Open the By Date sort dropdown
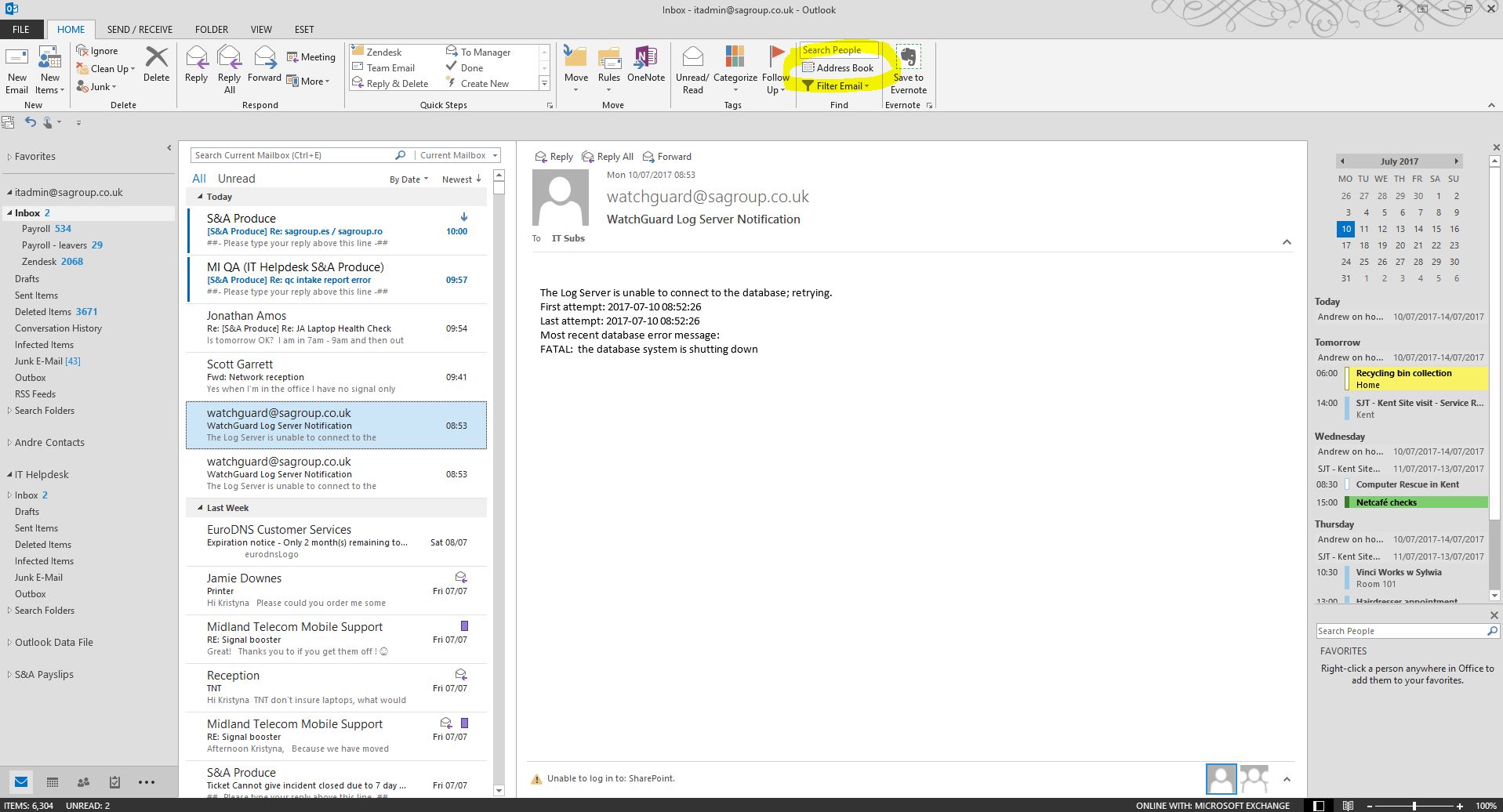Screen dimensions: 1503x812 (408, 179)
